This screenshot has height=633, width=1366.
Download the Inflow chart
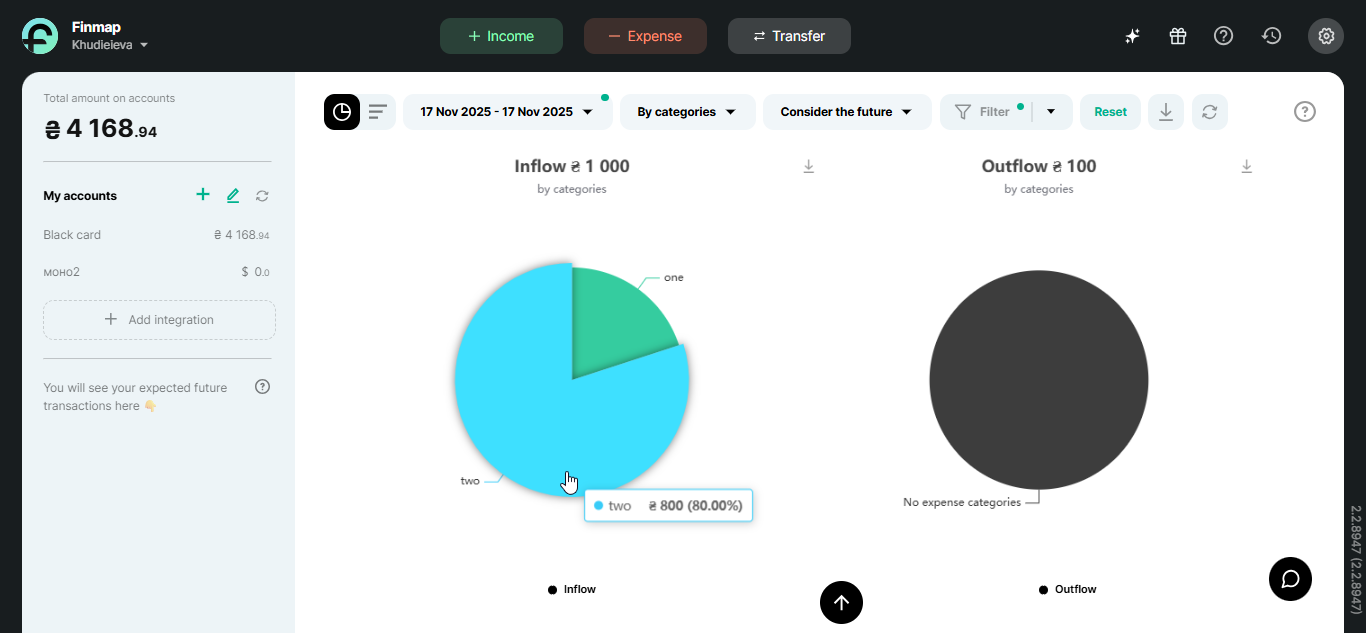[x=809, y=167]
